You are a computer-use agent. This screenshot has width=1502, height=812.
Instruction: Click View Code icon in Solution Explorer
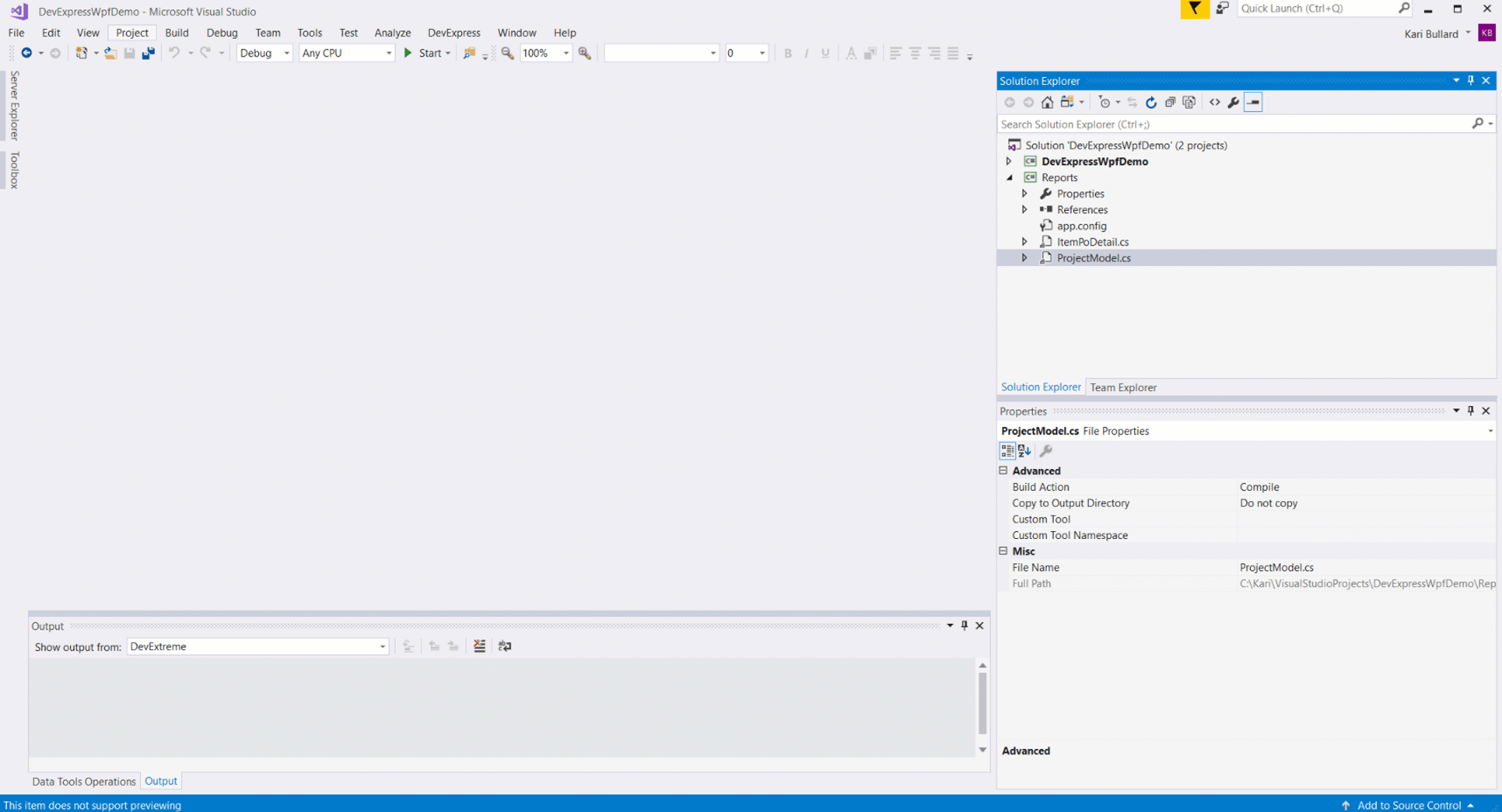pyautogui.click(x=1215, y=102)
